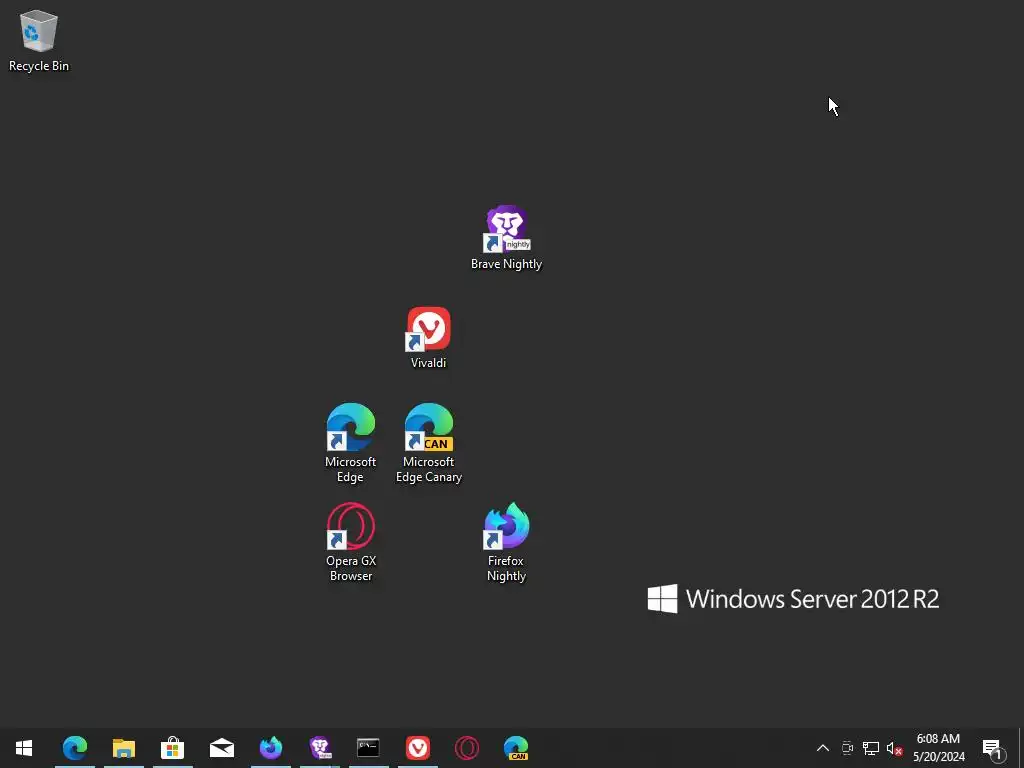Open the Action Center notification icon
This screenshot has height=768, width=1024.
point(993,748)
